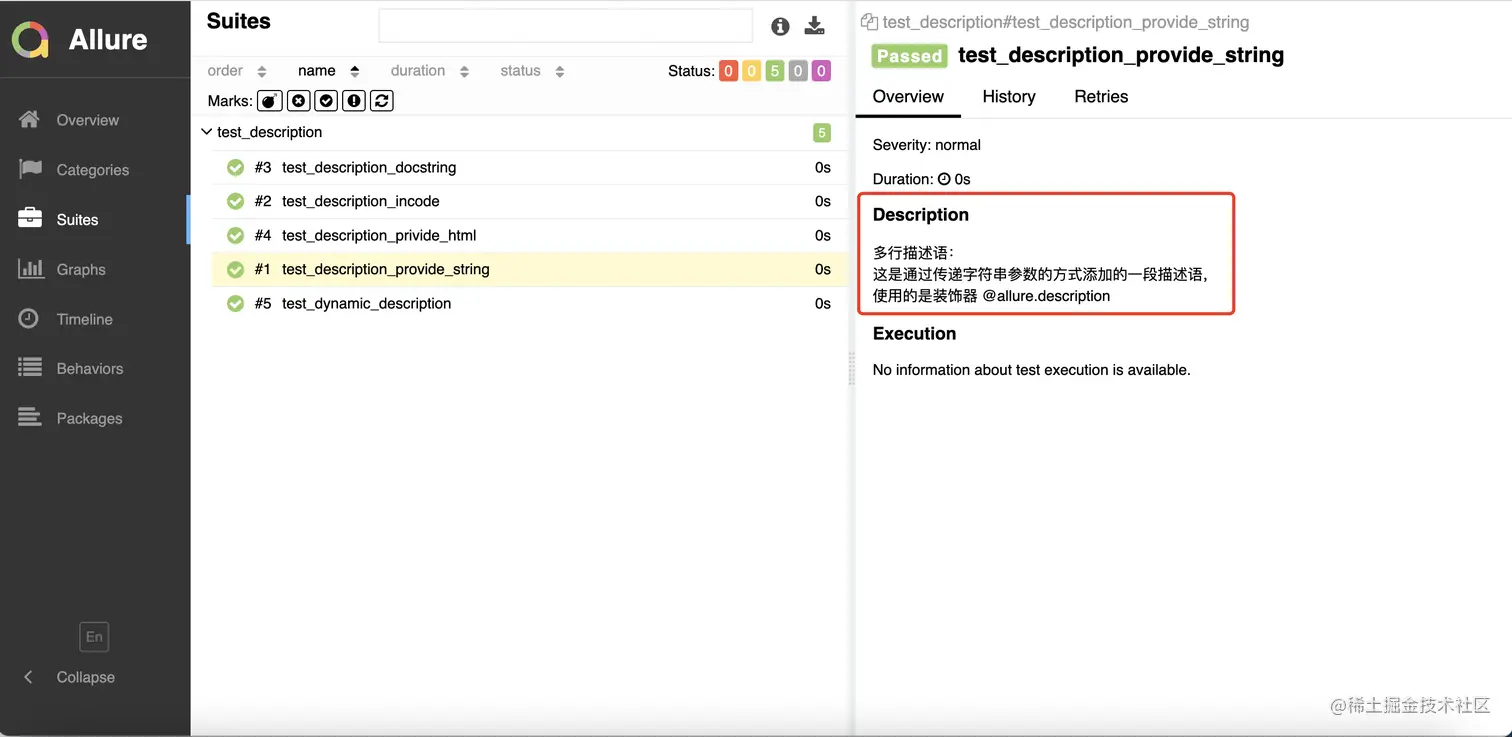Click the suites info icon

pos(780,27)
